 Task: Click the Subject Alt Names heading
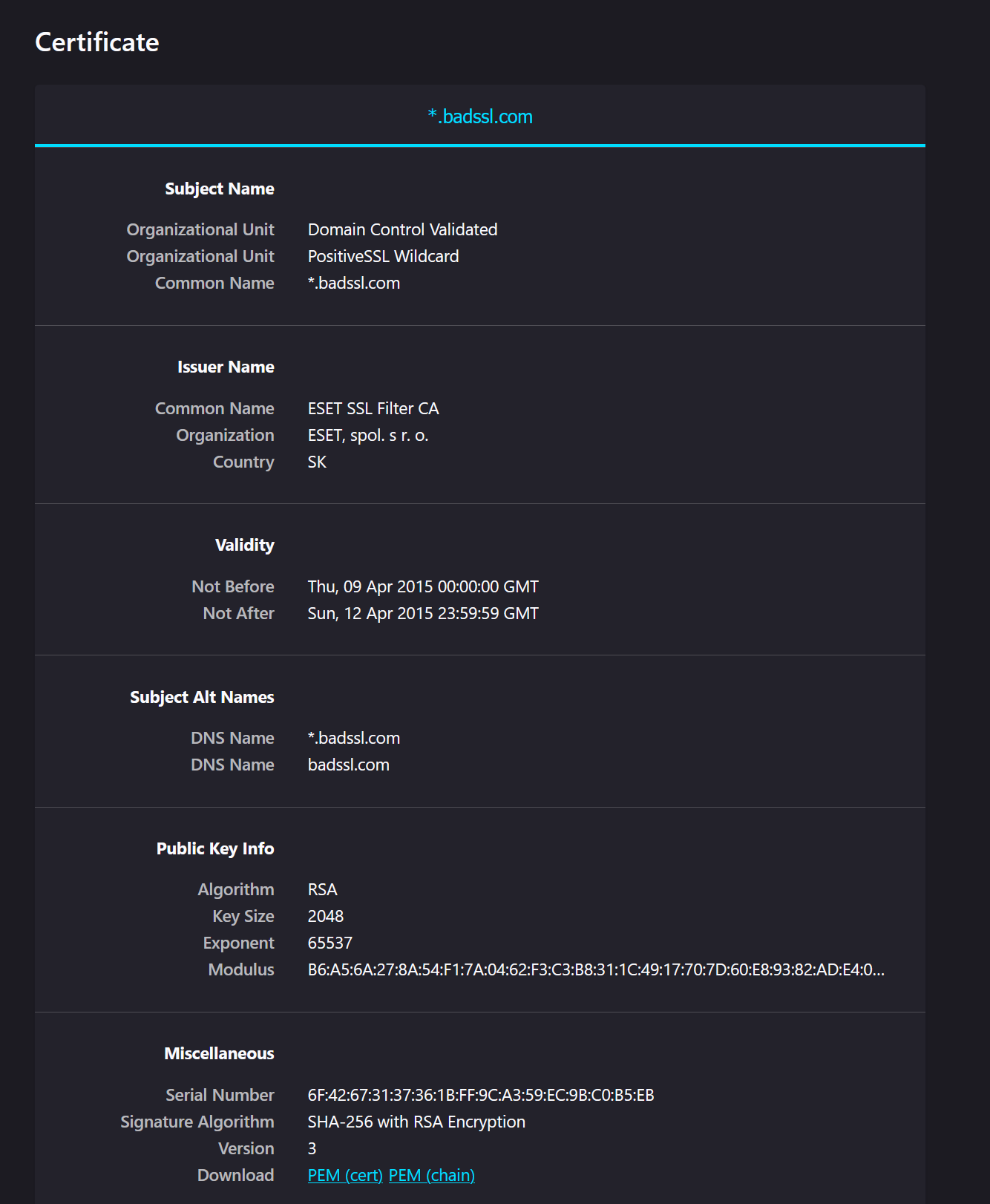point(202,697)
